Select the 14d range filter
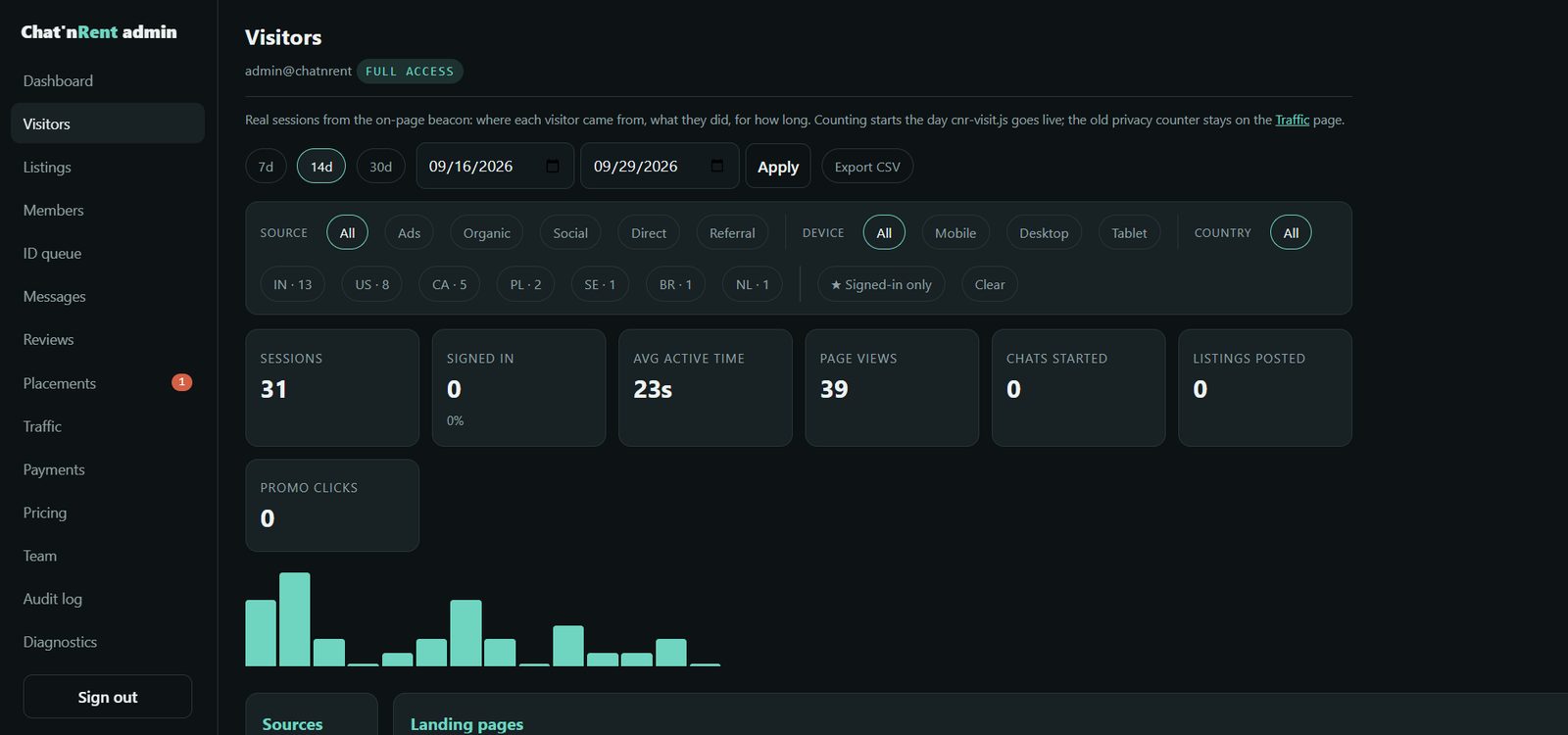The height and width of the screenshot is (735, 1568). coord(321,167)
